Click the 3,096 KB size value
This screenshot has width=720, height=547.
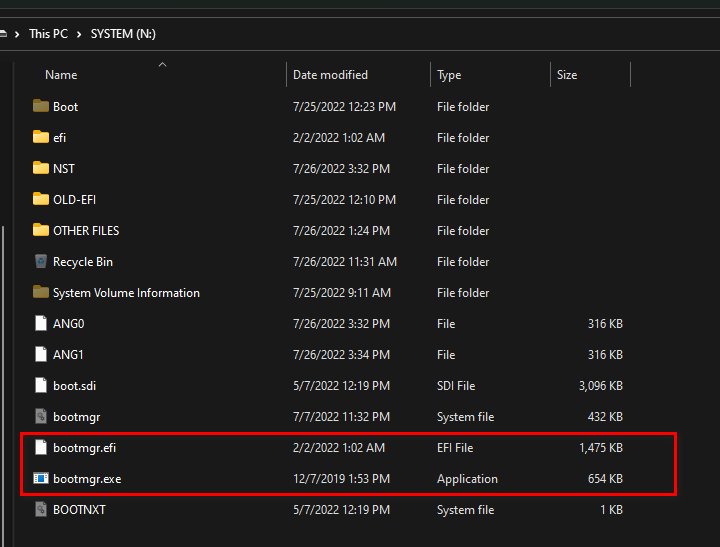tap(601, 386)
